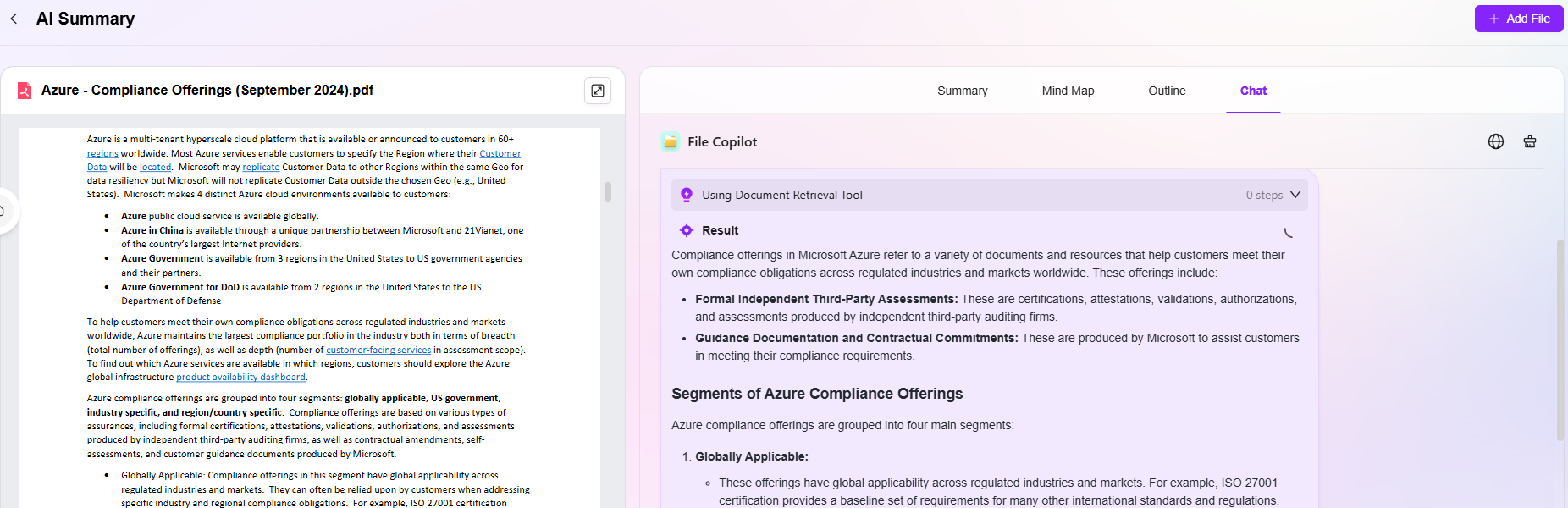
Task: Expand the Document Retrieval Tool steps
Action: (1295, 195)
